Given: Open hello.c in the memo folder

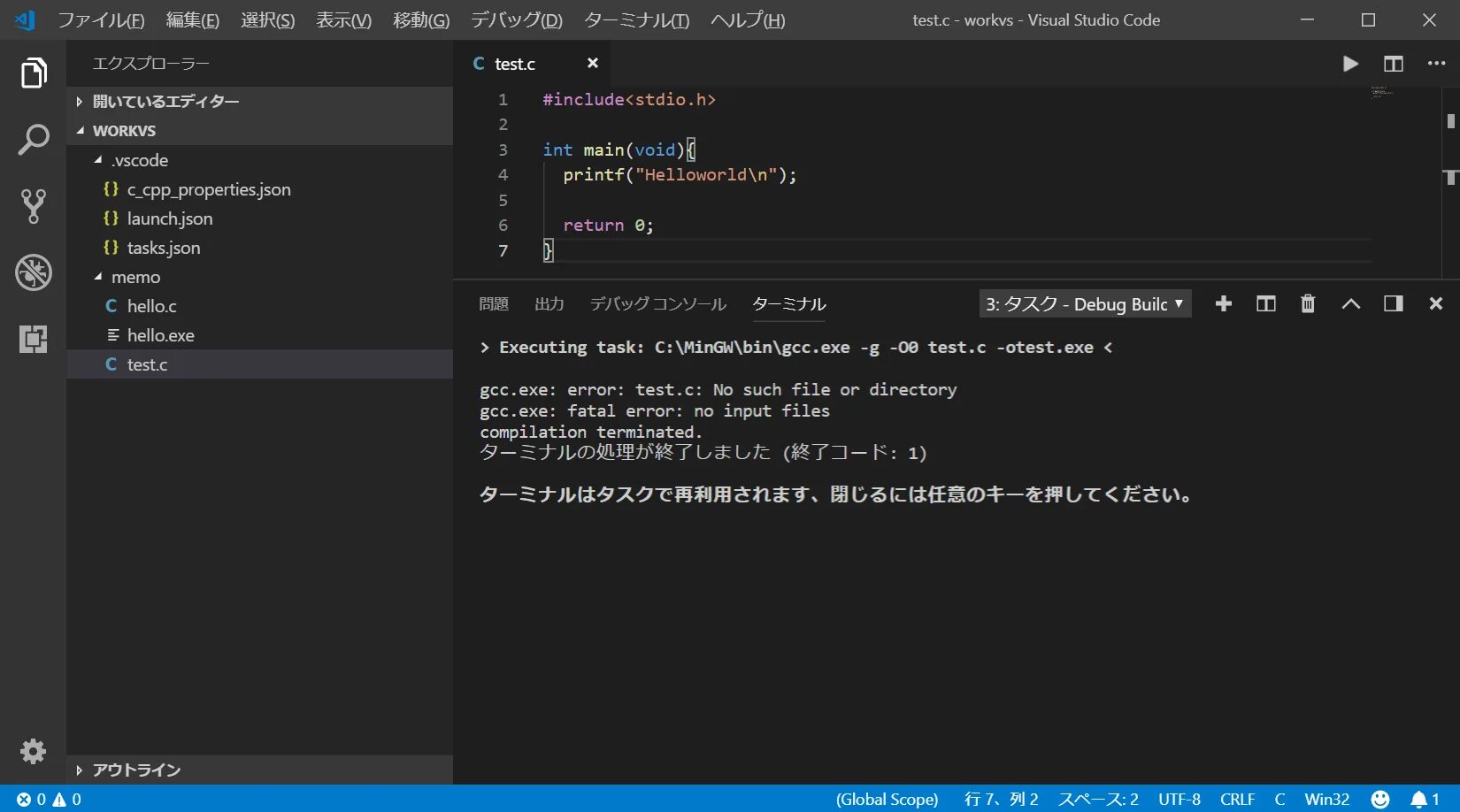Looking at the screenshot, I should [x=260, y=306].
